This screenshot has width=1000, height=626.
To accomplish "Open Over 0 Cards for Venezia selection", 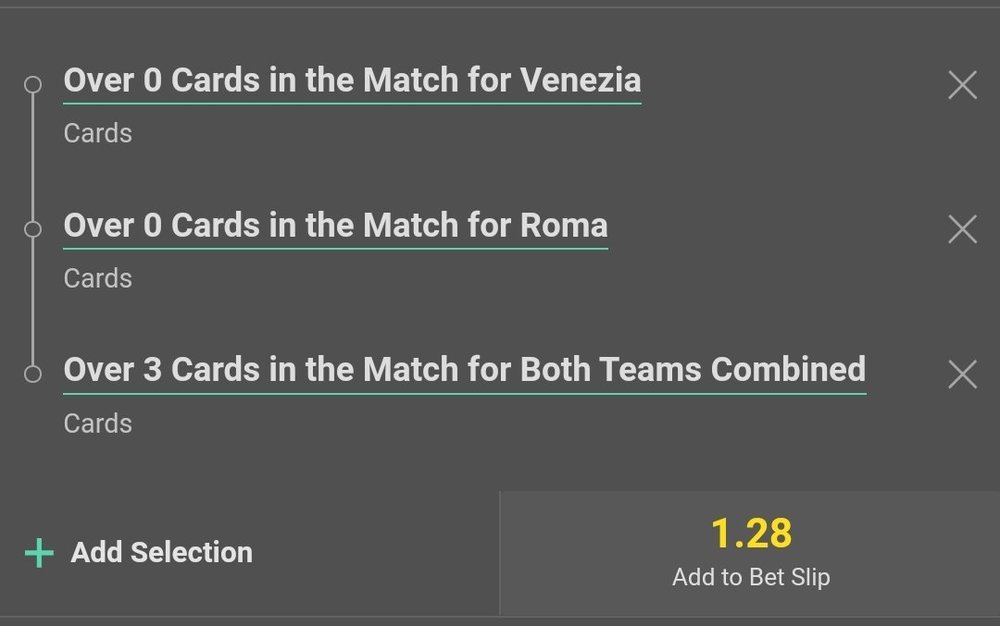I will tap(352, 81).
